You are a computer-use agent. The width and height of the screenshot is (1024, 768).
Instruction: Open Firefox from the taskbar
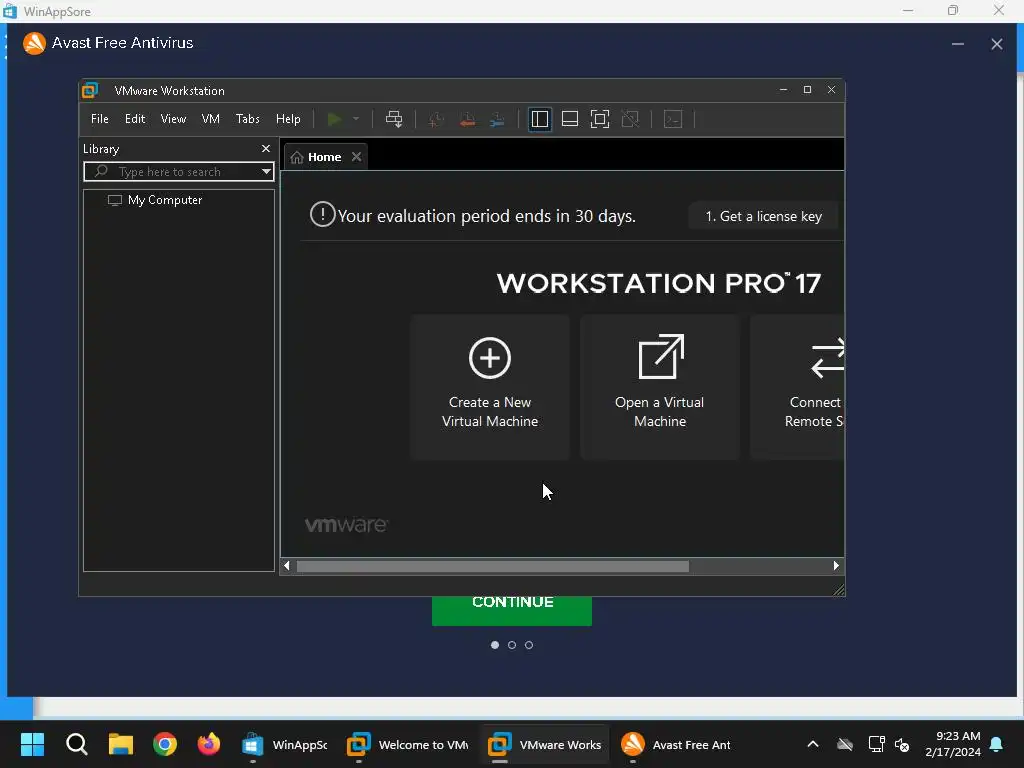click(209, 744)
